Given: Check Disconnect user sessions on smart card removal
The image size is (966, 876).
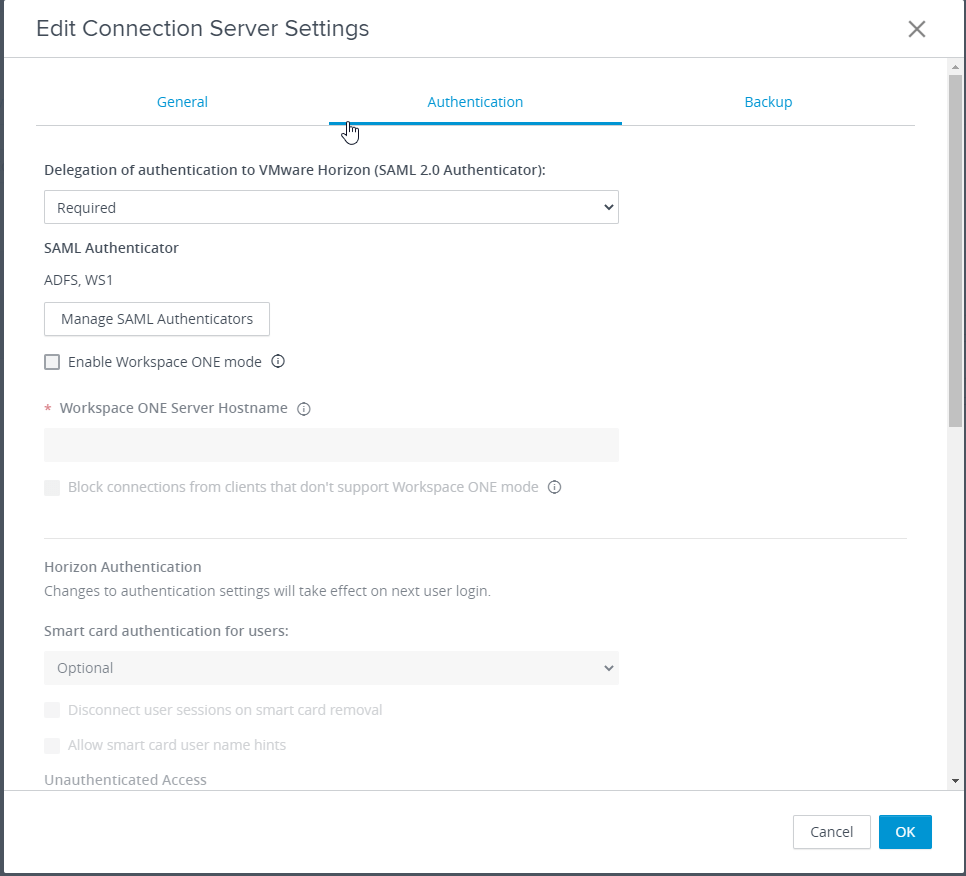Looking at the screenshot, I should 52,710.
